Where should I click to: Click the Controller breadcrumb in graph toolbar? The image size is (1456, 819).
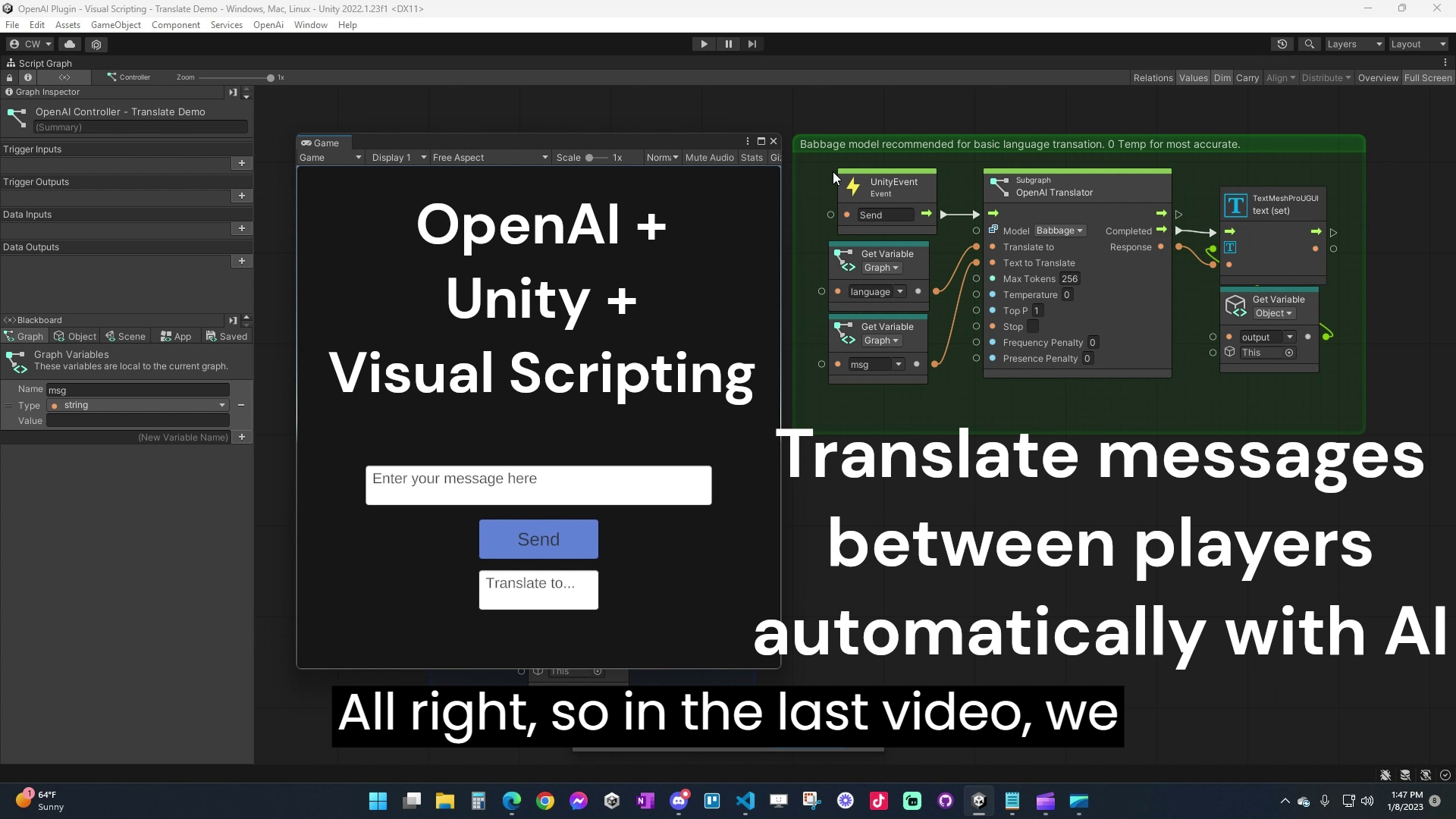[x=129, y=77]
